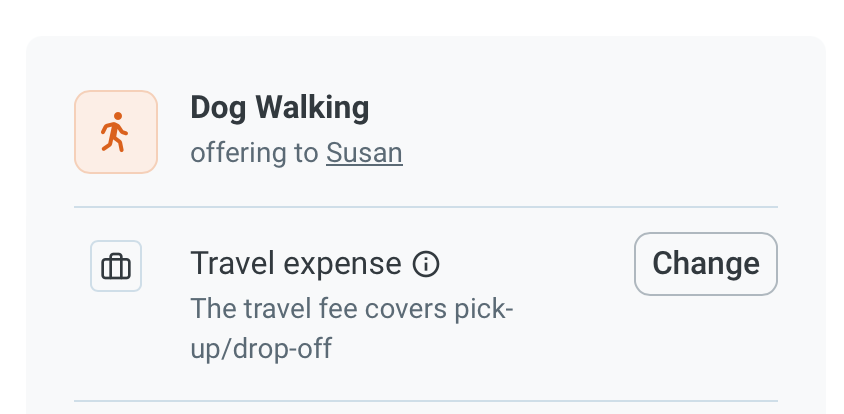Click the divider below the Dog Walking header

(426, 207)
